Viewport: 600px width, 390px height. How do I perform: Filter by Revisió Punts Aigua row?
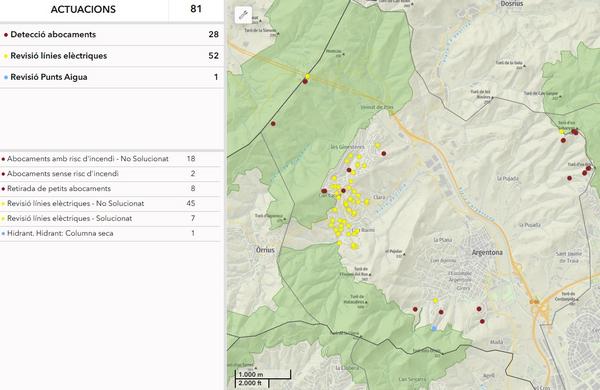[112, 78]
